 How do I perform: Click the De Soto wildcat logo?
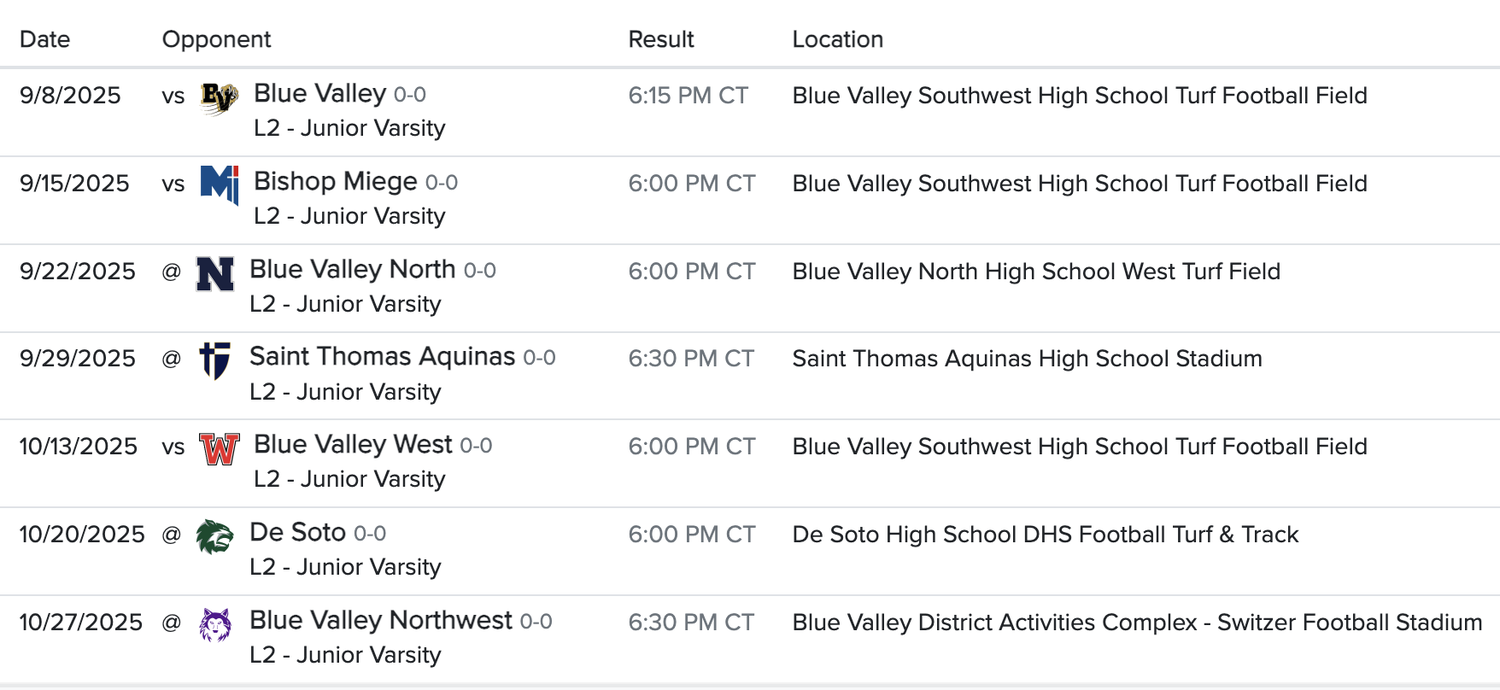(x=215, y=536)
